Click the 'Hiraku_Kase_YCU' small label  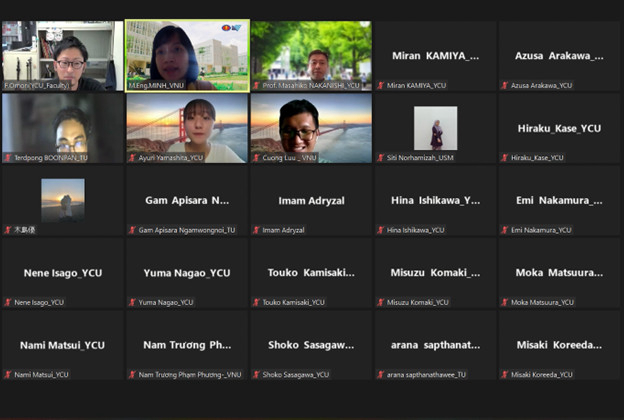tap(537, 158)
